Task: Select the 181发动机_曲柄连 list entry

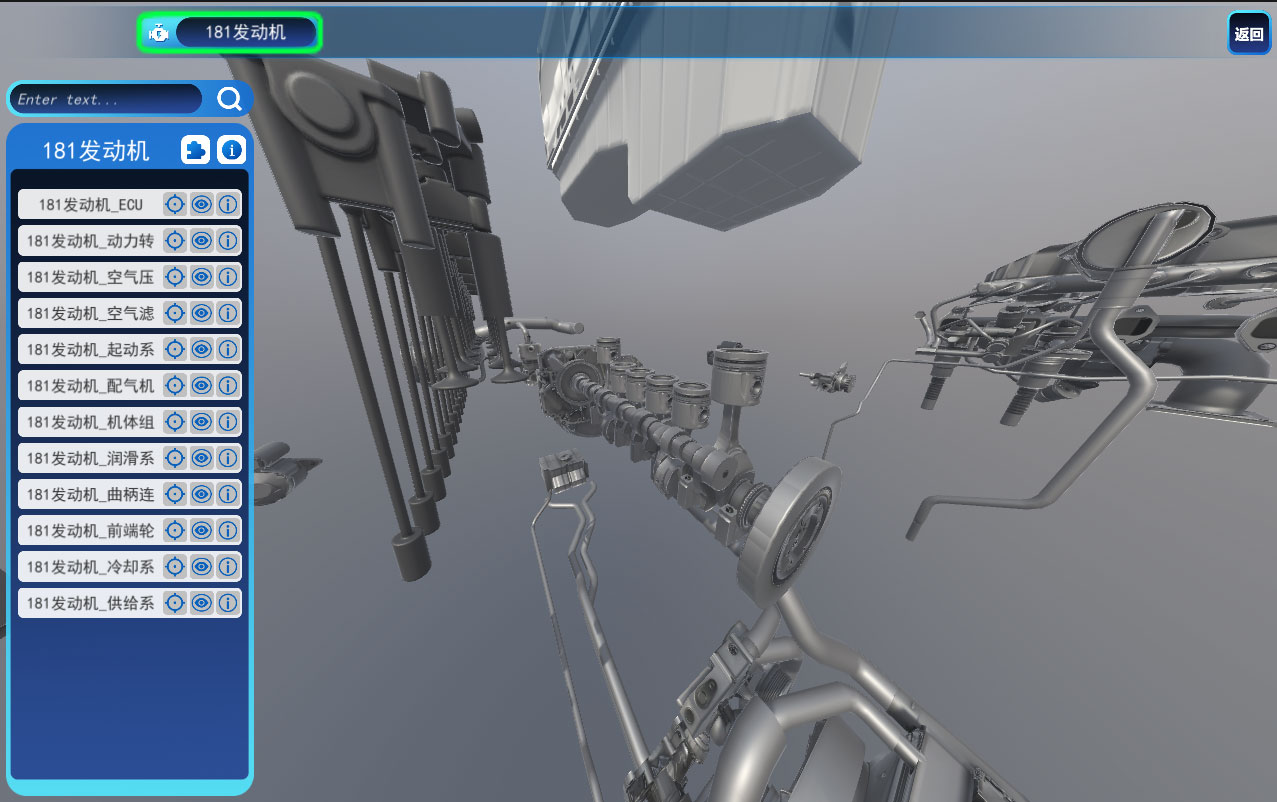Action: tap(90, 494)
